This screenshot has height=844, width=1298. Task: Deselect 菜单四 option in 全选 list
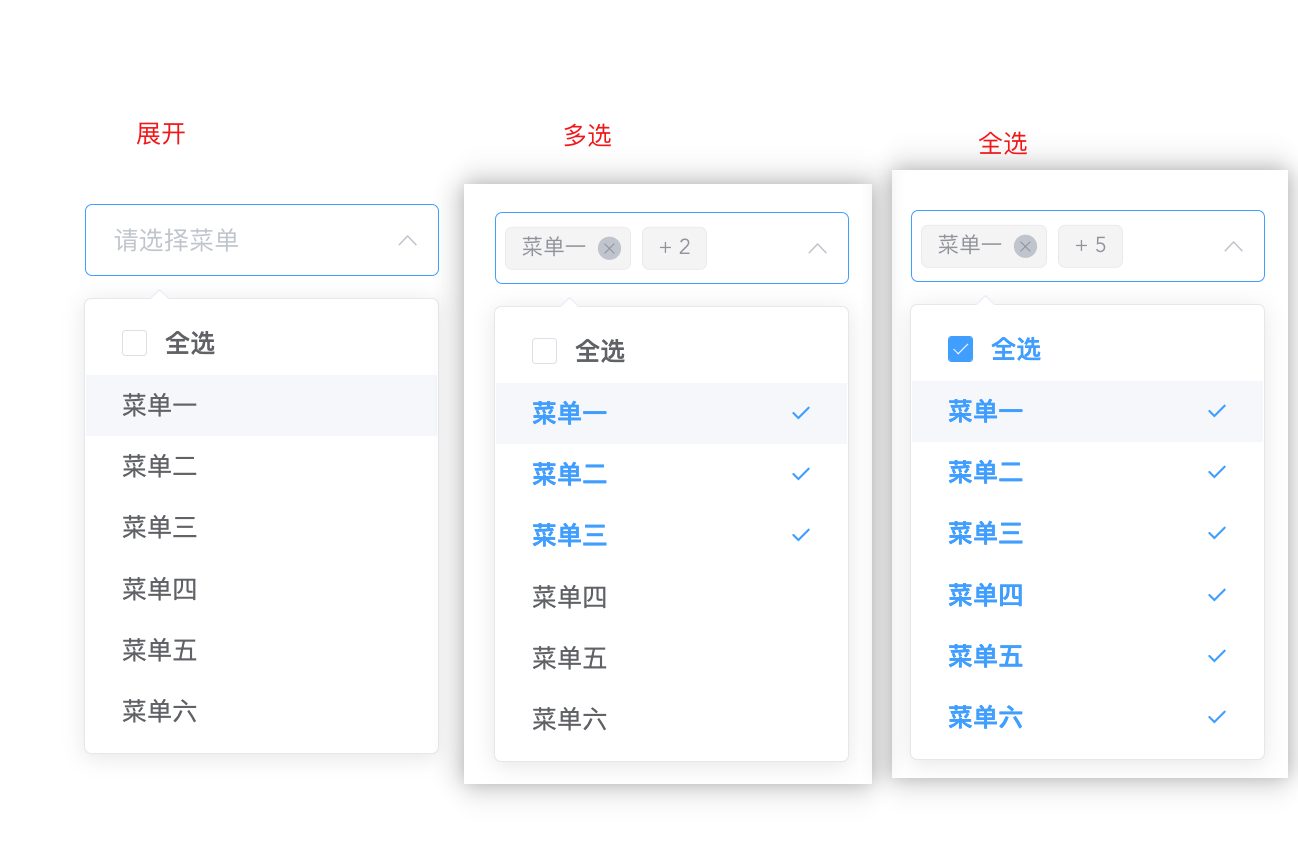[x=1088, y=595]
